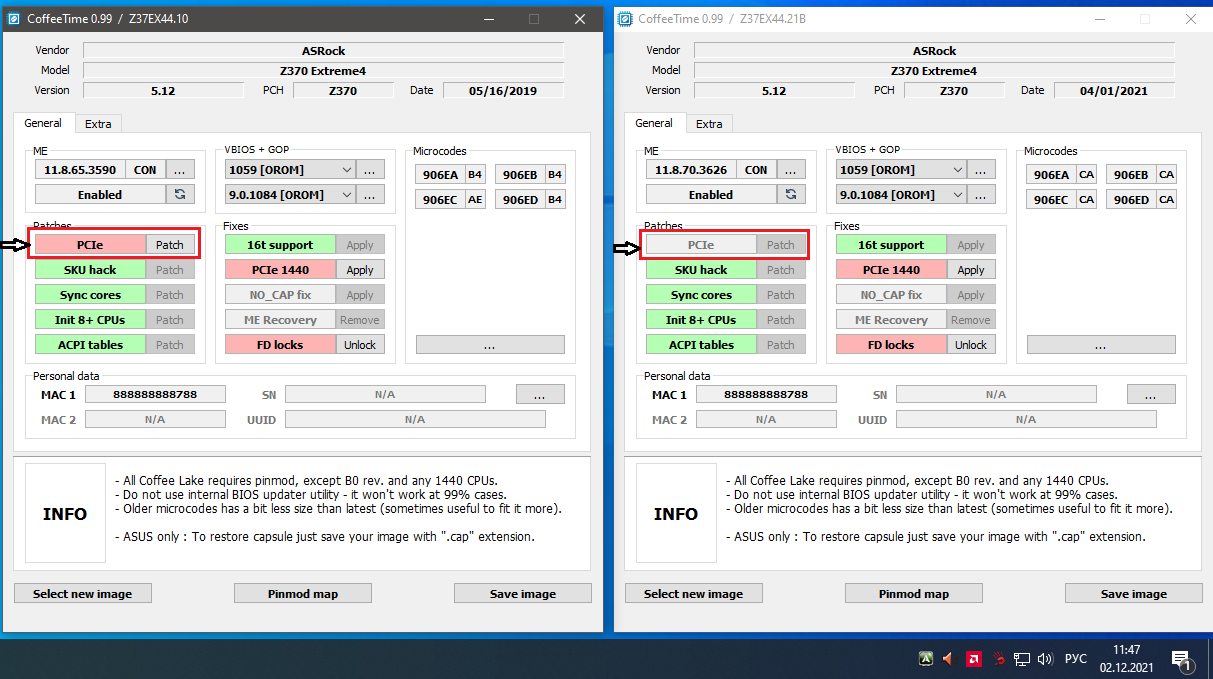Open the red handprint tray icon

pos(998,659)
